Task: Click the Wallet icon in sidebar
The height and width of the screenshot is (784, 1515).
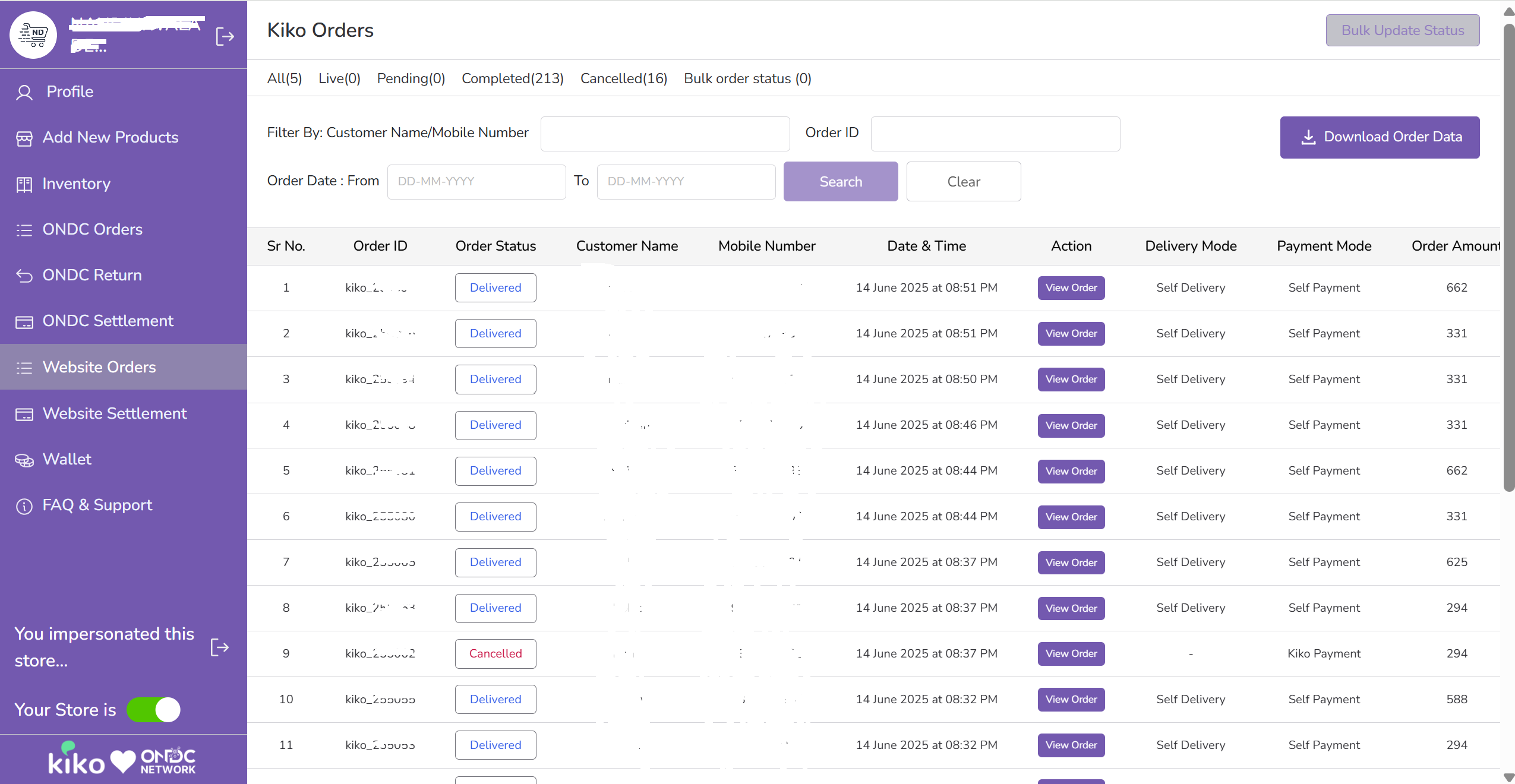Action: (x=24, y=460)
